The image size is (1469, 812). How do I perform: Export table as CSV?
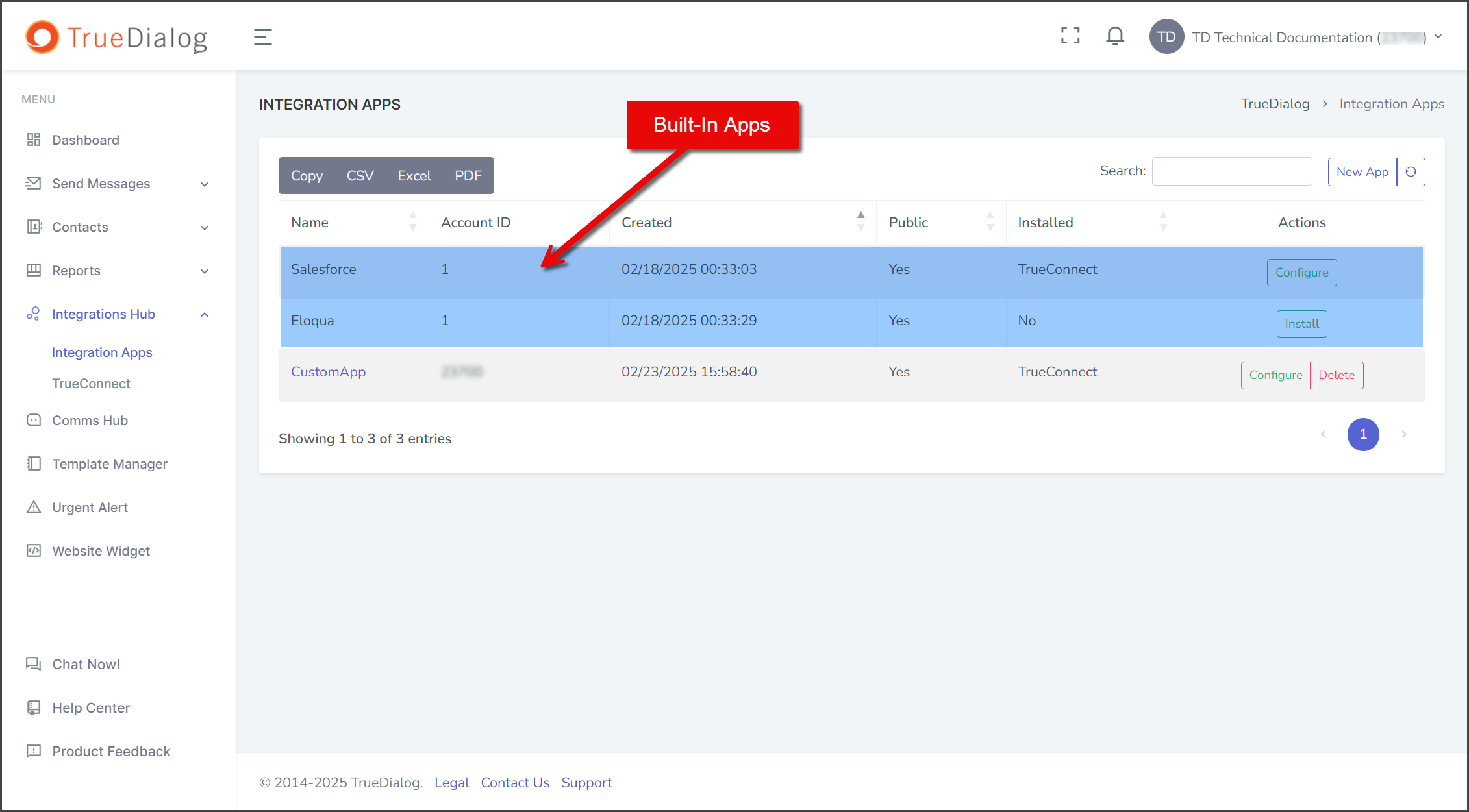[x=360, y=176]
